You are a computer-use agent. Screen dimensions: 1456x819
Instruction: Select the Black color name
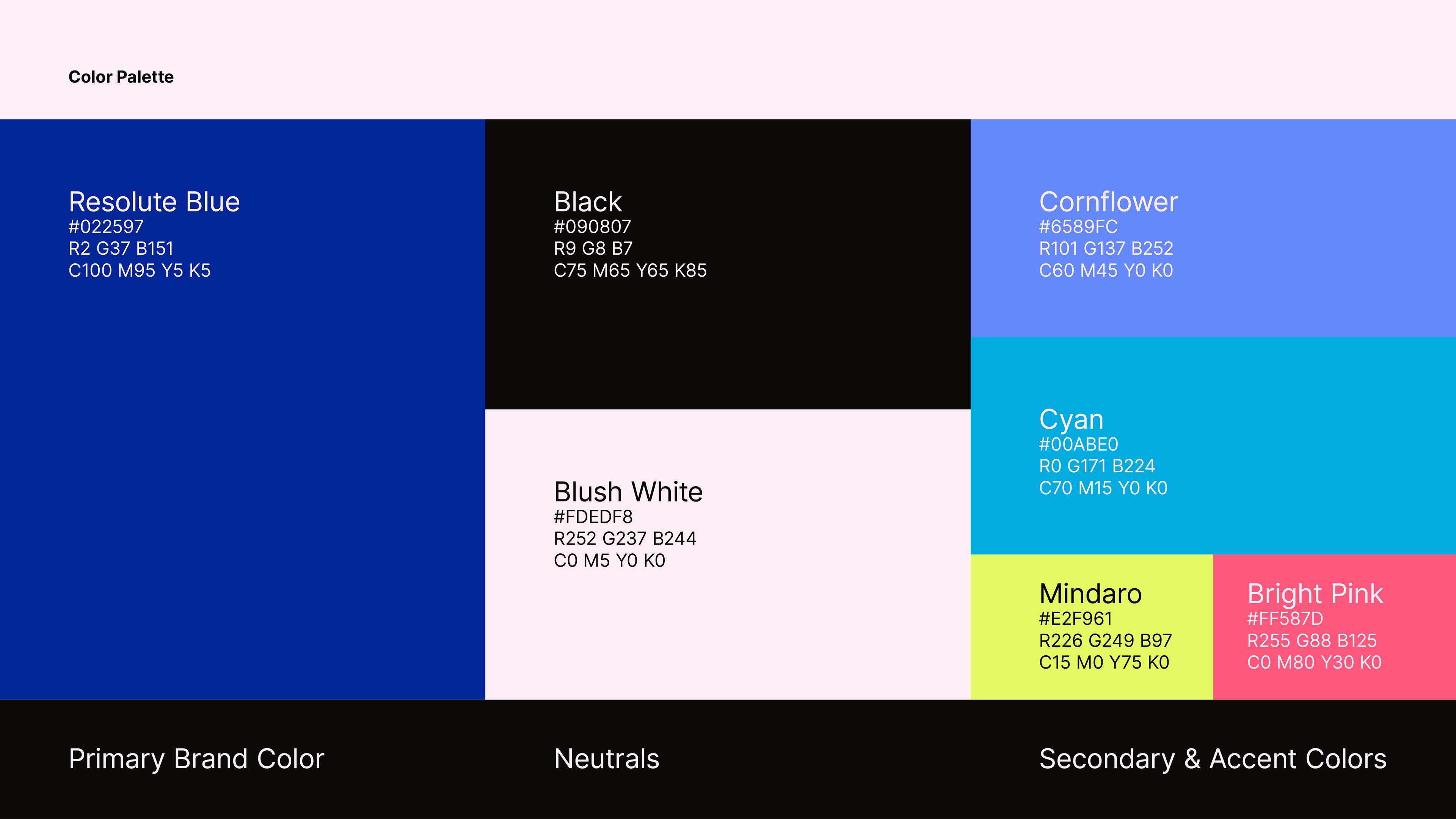click(x=588, y=202)
